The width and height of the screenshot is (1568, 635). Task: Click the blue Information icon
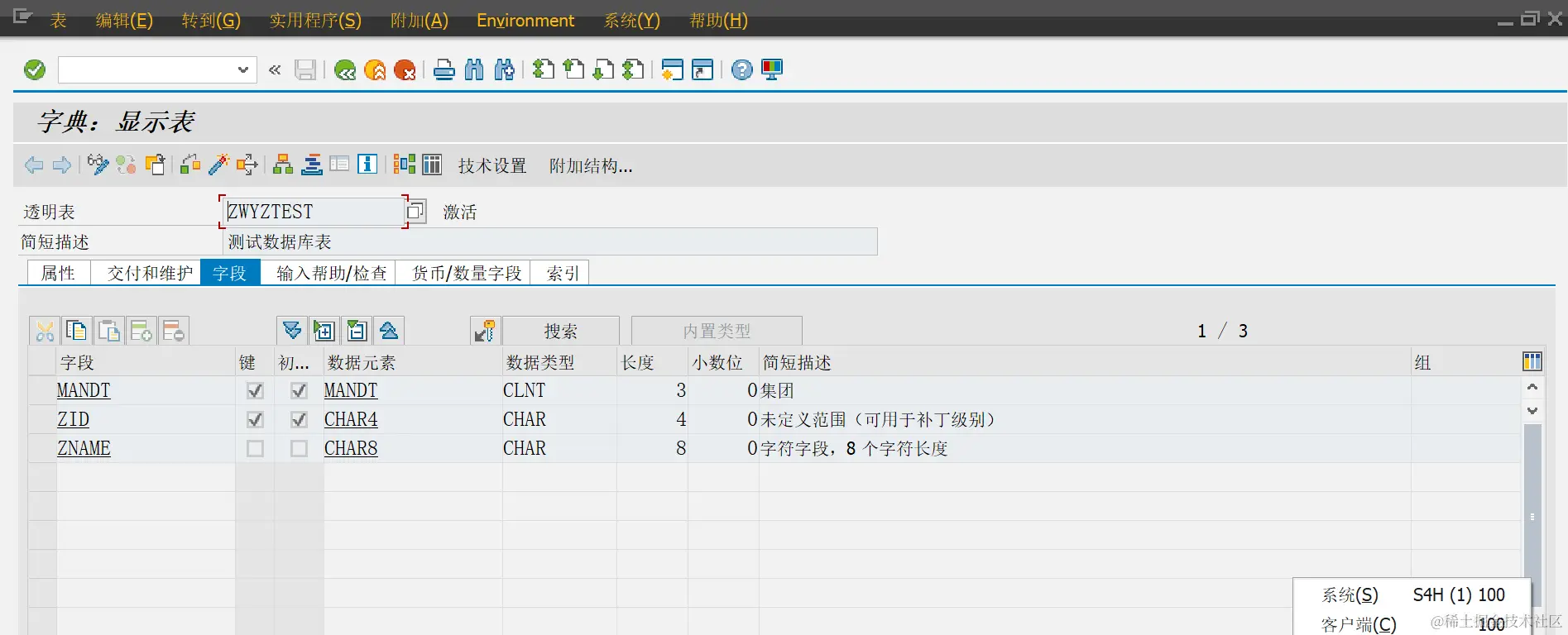tap(367, 165)
